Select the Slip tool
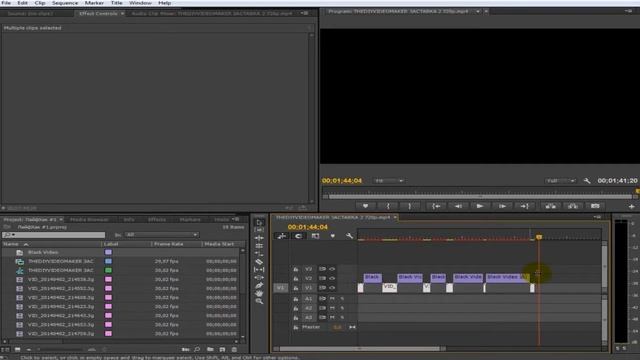Viewport: 640px width, 360px height. (x=259, y=269)
